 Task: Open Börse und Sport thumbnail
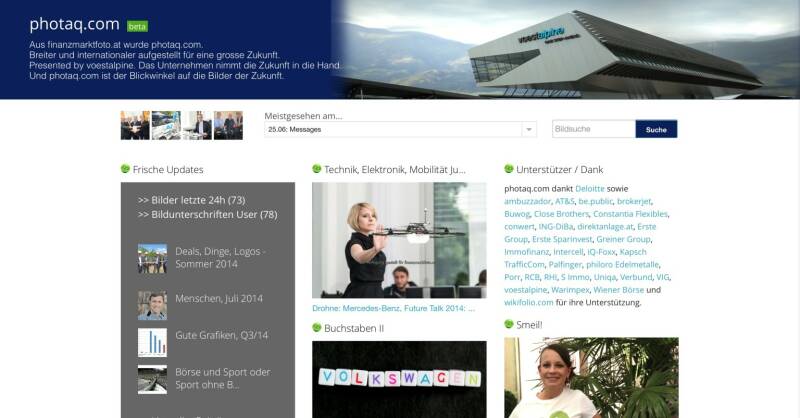[x=153, y=379]
